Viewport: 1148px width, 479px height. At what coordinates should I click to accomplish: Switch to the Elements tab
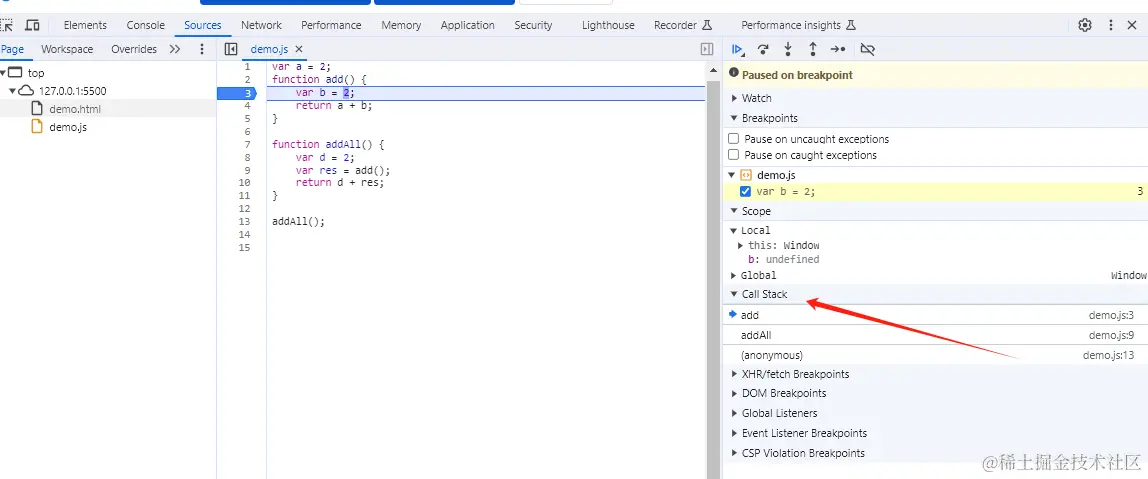click(x=85, y=25)
